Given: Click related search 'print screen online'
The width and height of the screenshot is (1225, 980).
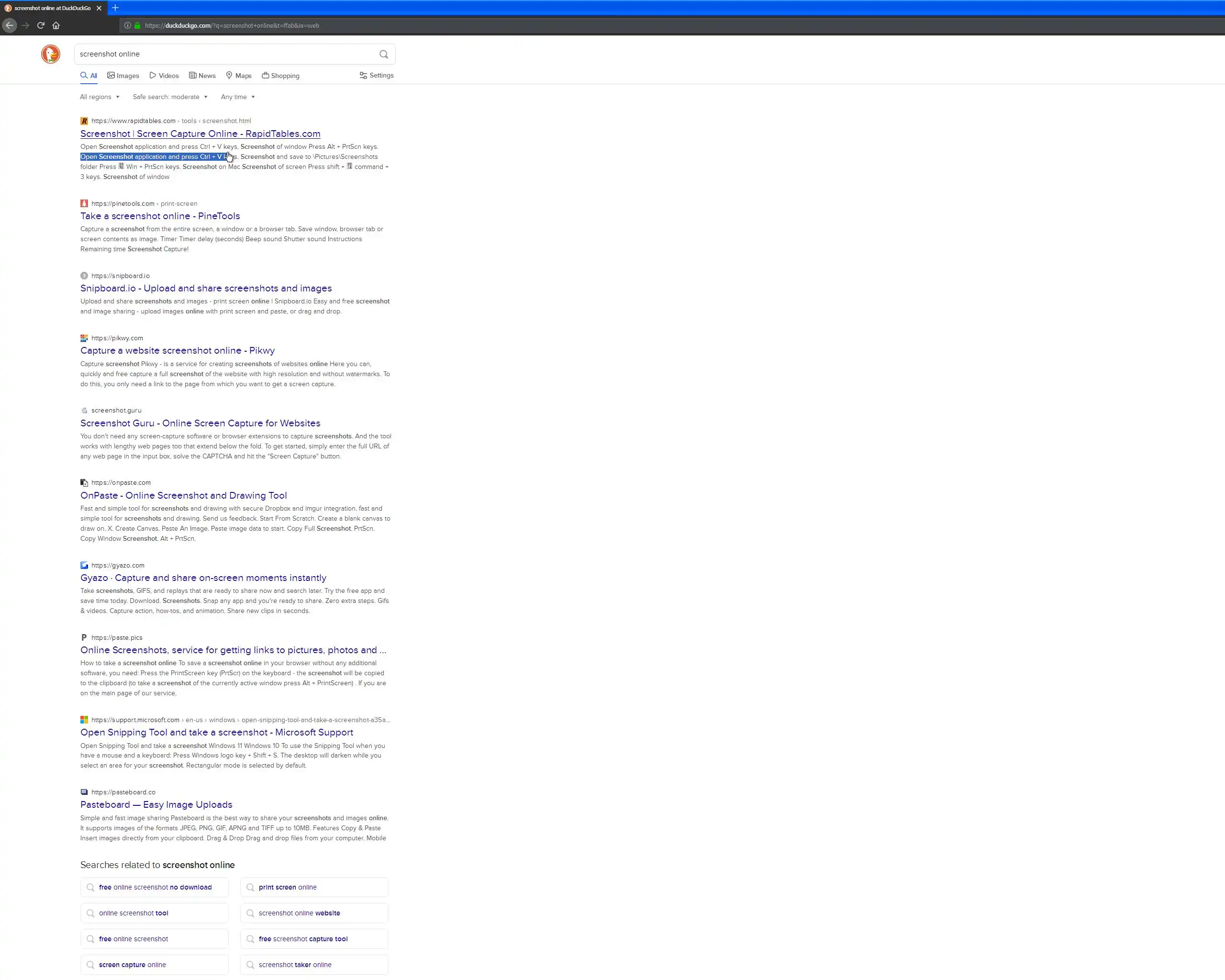Looking at the screenshot, I should [x=288, y=887].
